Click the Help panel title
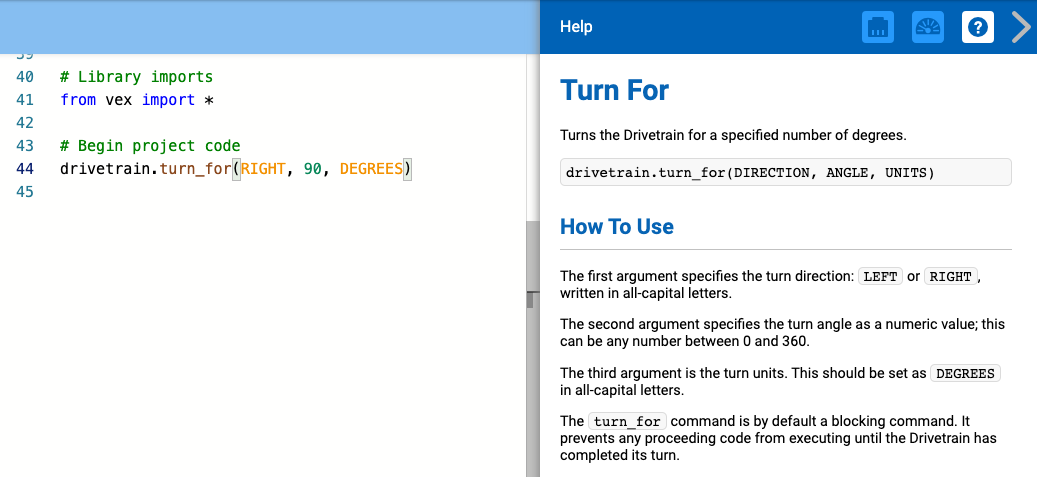The image size is (1037, 477). pos(576,27)
